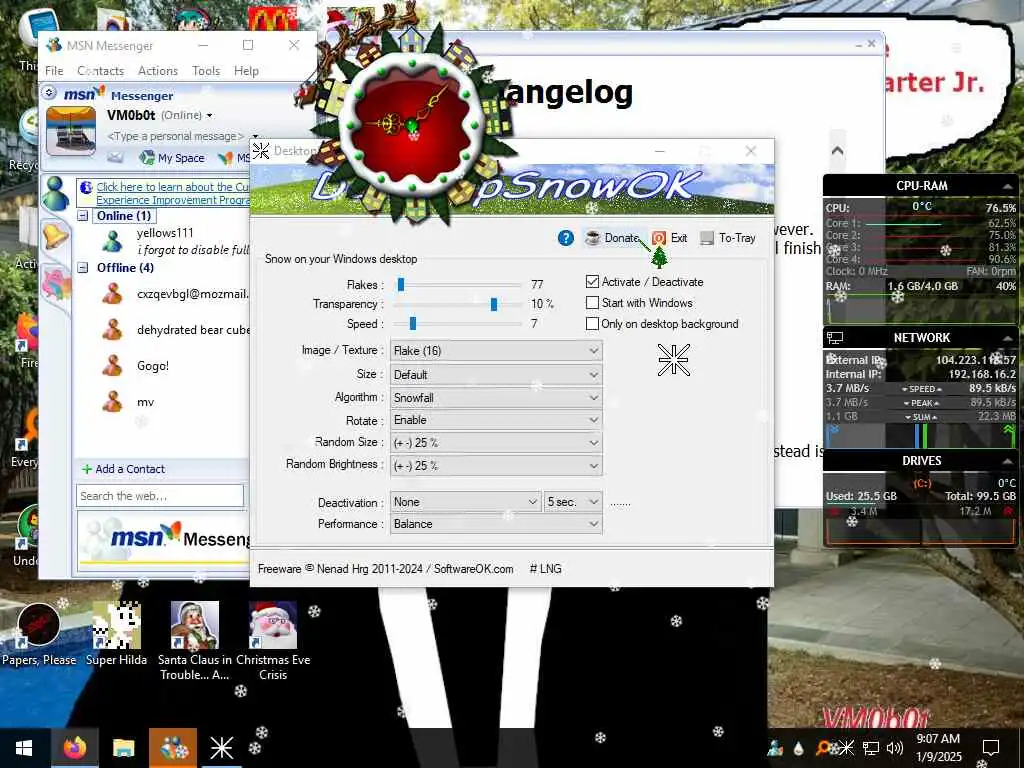This screenshot has width=1024, height=768.
Task: Click the alerts bell tab in Messenger
Action: (x=56, y=234)
